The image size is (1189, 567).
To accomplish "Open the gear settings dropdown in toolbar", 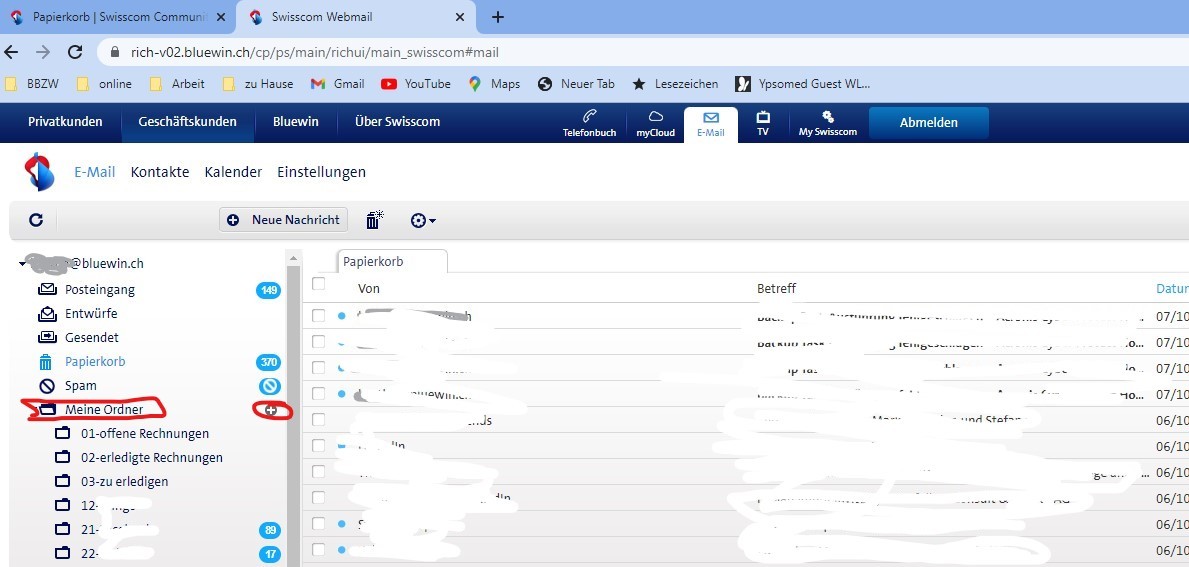I will pyautogui.click(x=423, y=221).
